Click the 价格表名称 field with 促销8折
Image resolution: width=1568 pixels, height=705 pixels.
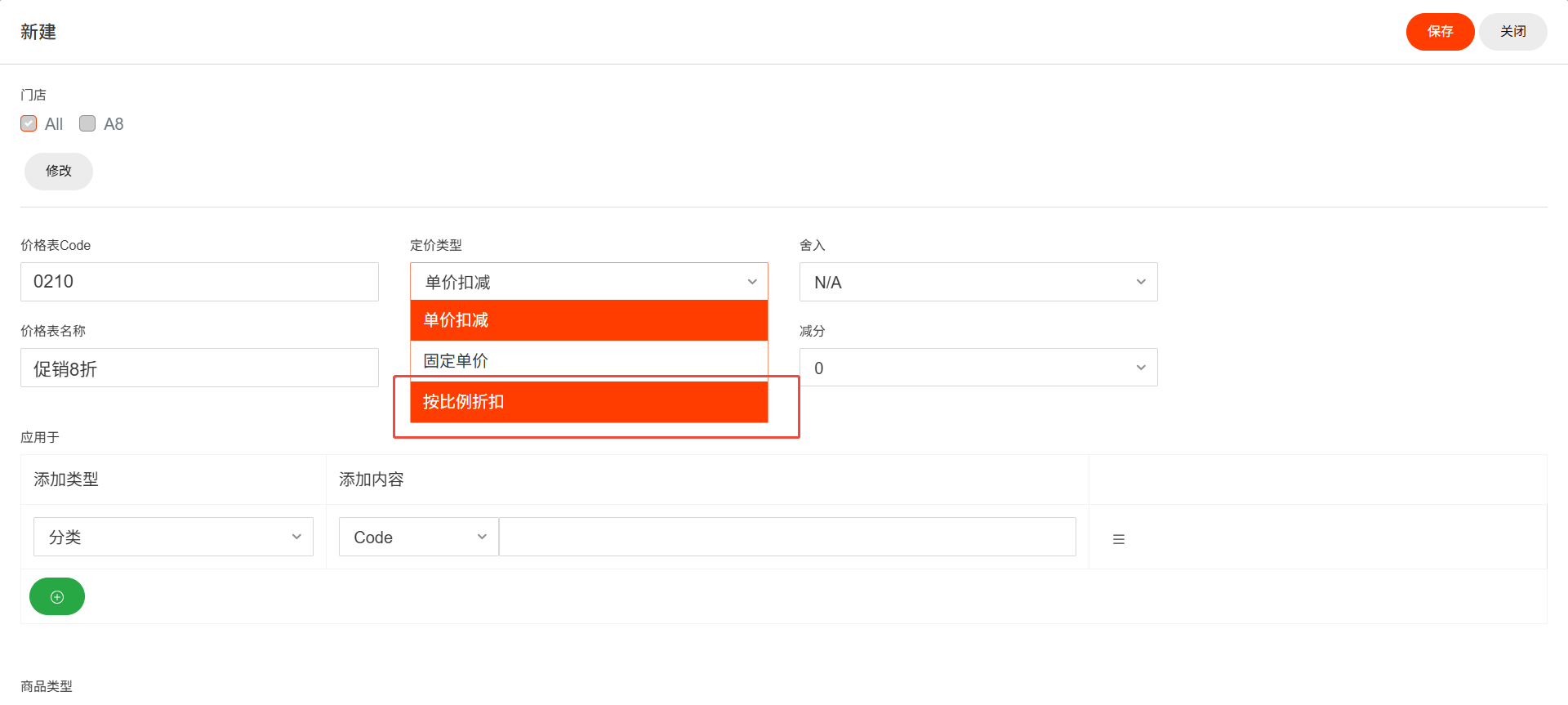click(x=199, y=368)
